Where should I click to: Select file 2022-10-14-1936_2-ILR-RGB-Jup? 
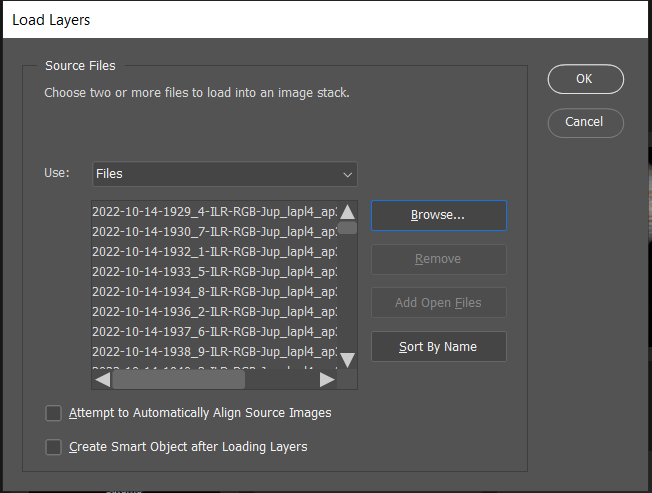(x=215, y=312)
